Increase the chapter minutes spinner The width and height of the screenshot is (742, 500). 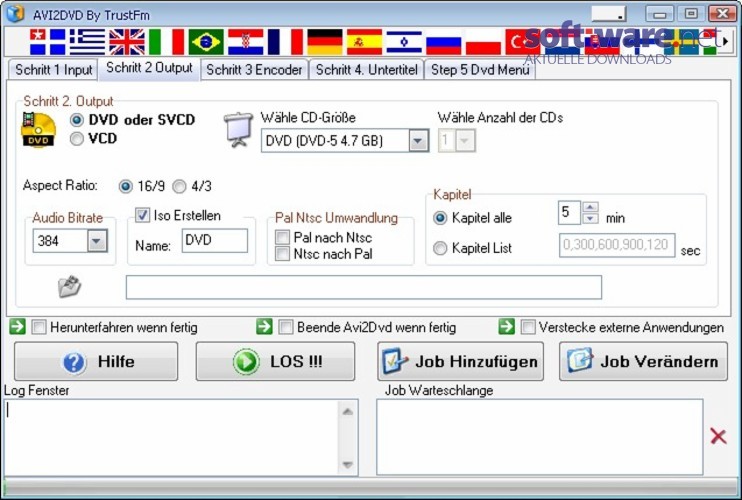point(590,207)
